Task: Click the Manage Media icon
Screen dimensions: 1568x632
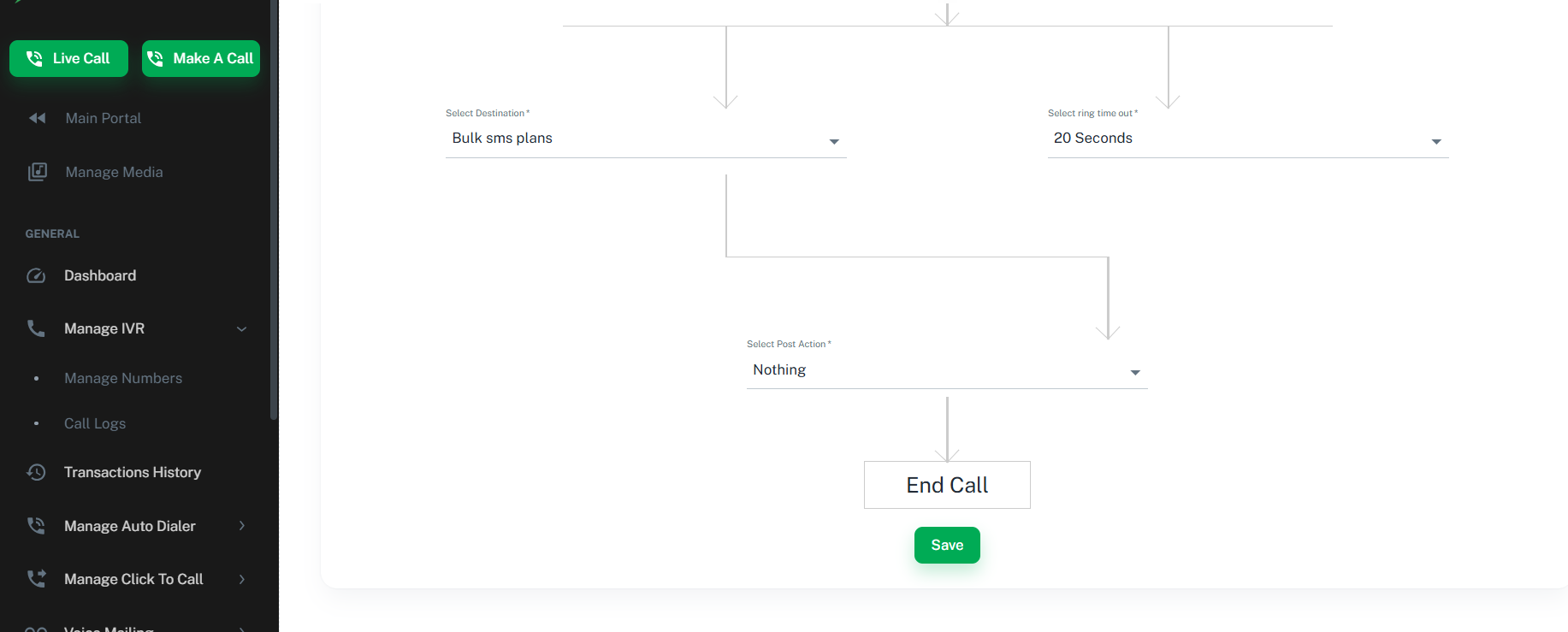Action: (x=37, y=172)
